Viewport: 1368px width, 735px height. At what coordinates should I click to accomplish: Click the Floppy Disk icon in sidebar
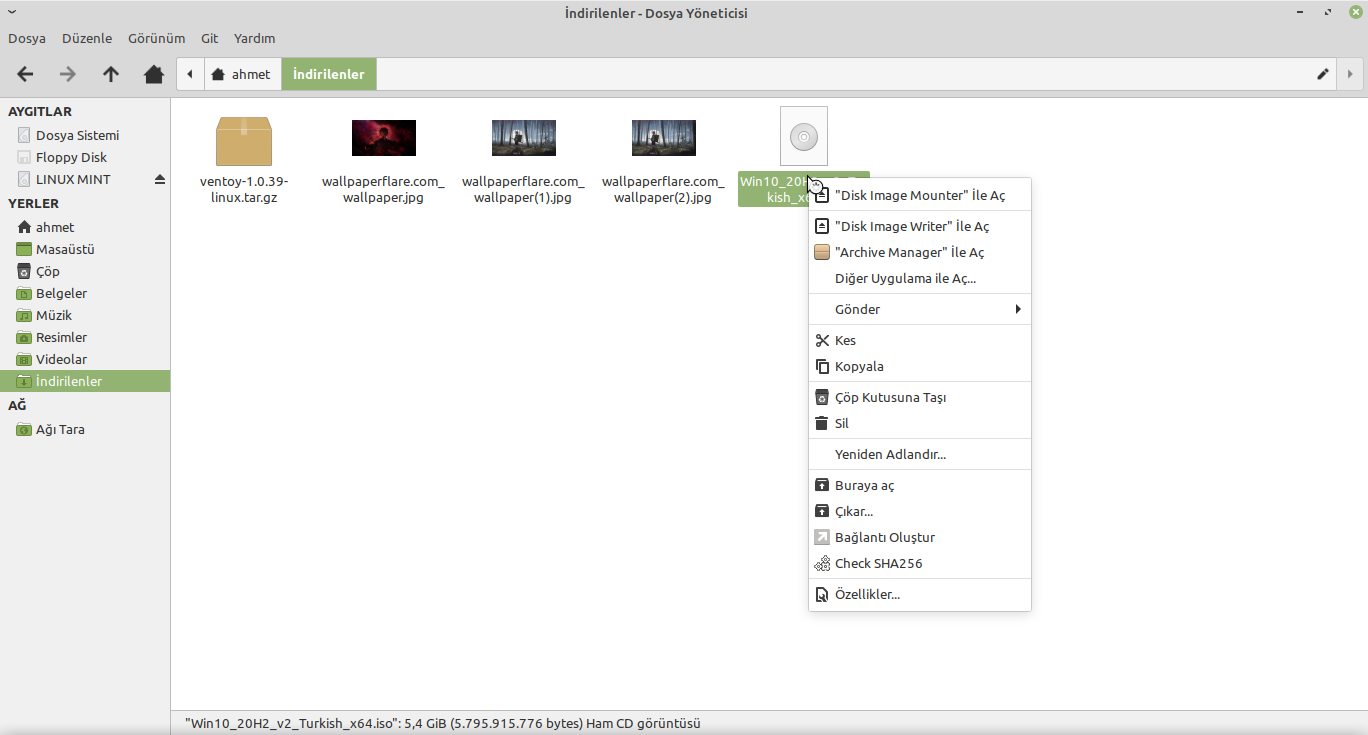click(24, 158)
